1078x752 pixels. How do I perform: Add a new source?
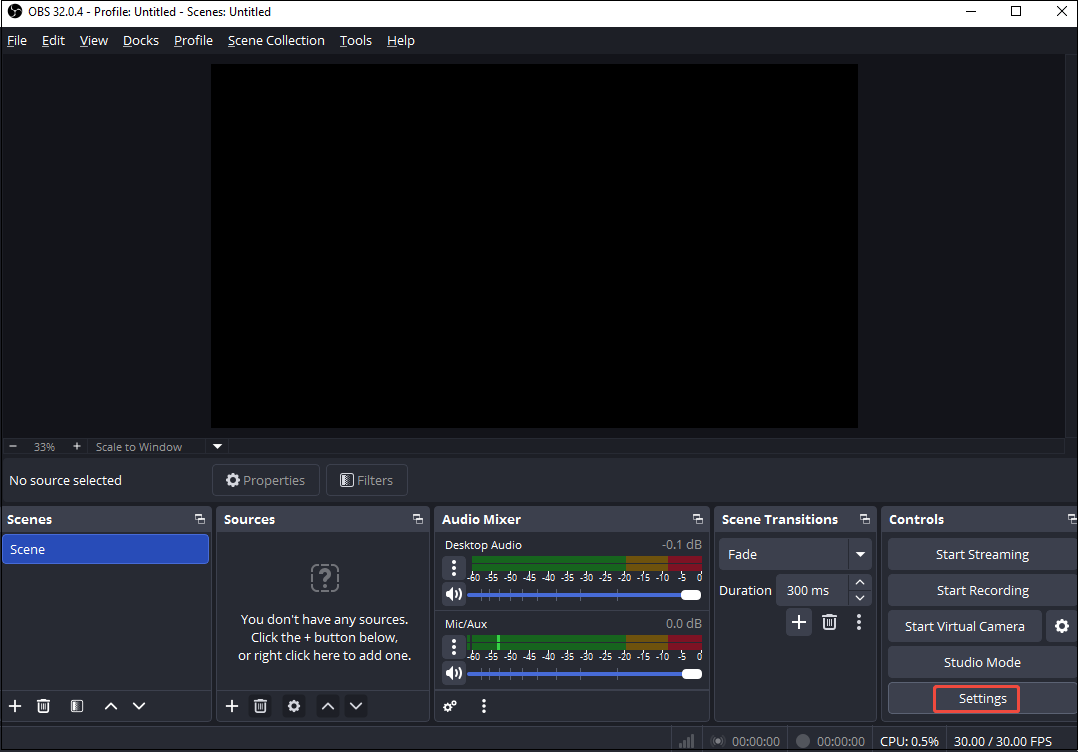click(231, 706)
